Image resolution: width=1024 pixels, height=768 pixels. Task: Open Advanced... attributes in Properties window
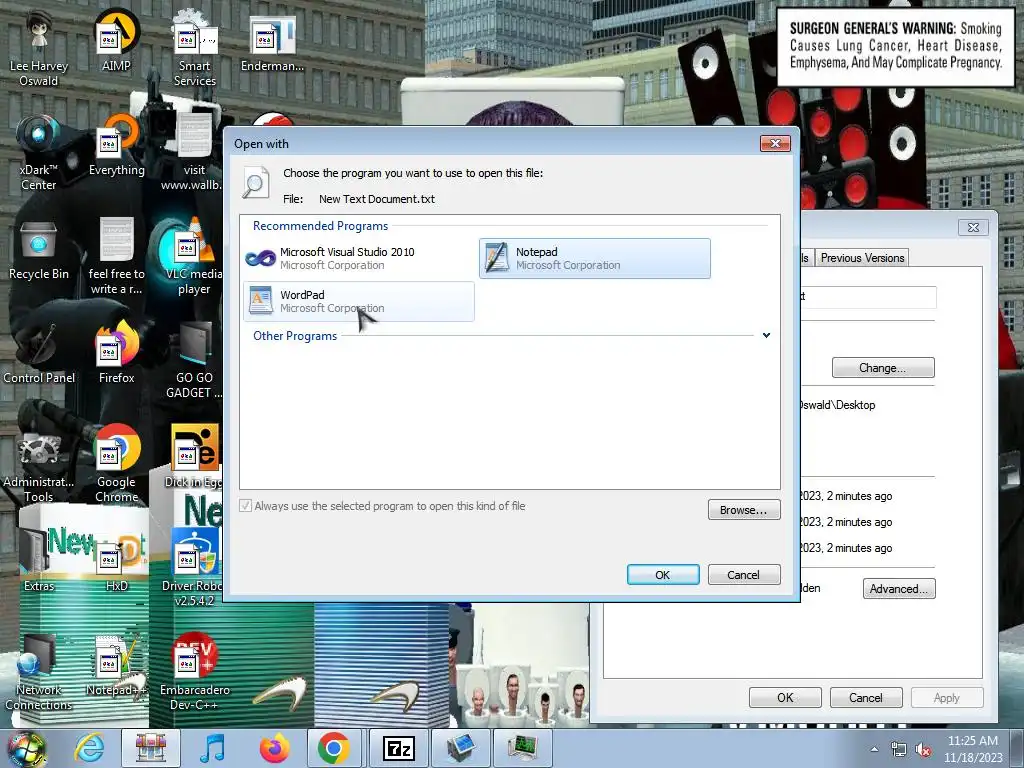pyautogui.click(x=899, y=589)
